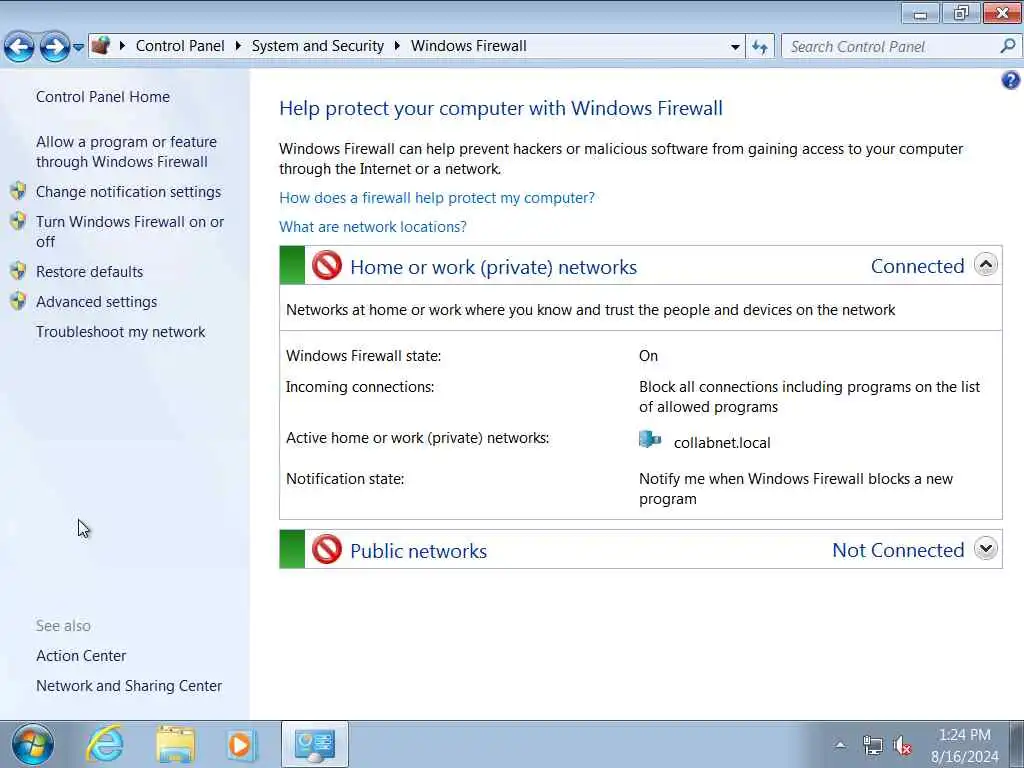This screenshot has width=1024, height=768.
Task: Click Home or work (private) networks heading
Action: point(493,267)
